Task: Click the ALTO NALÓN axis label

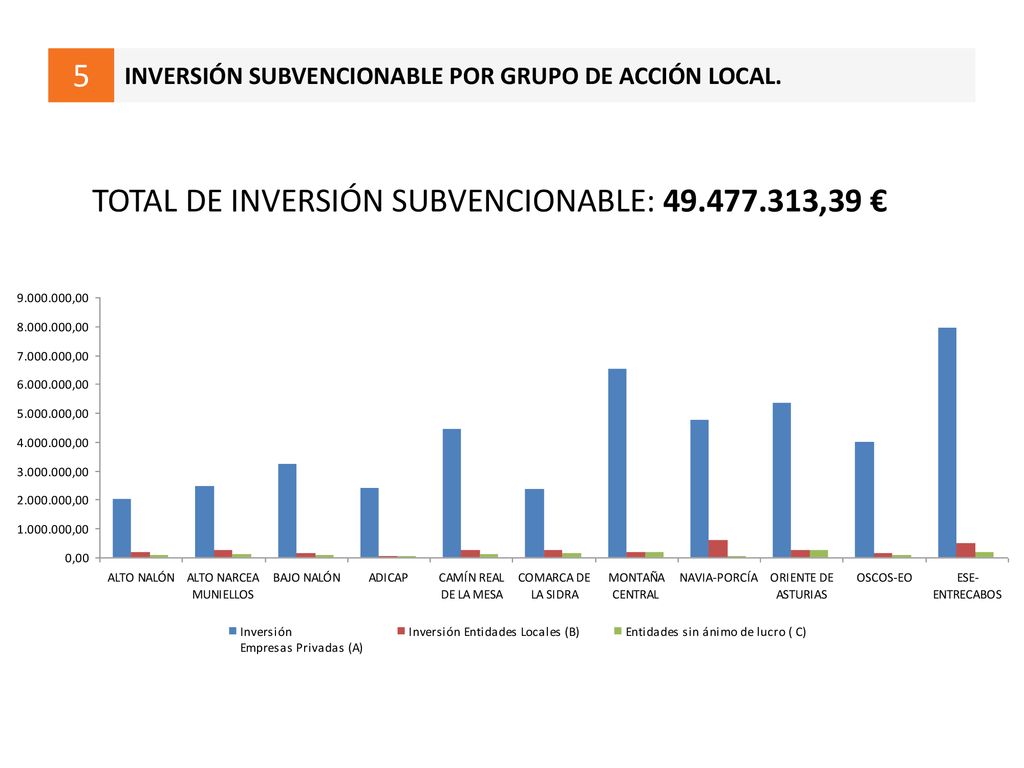Action: tap(141, 578)
